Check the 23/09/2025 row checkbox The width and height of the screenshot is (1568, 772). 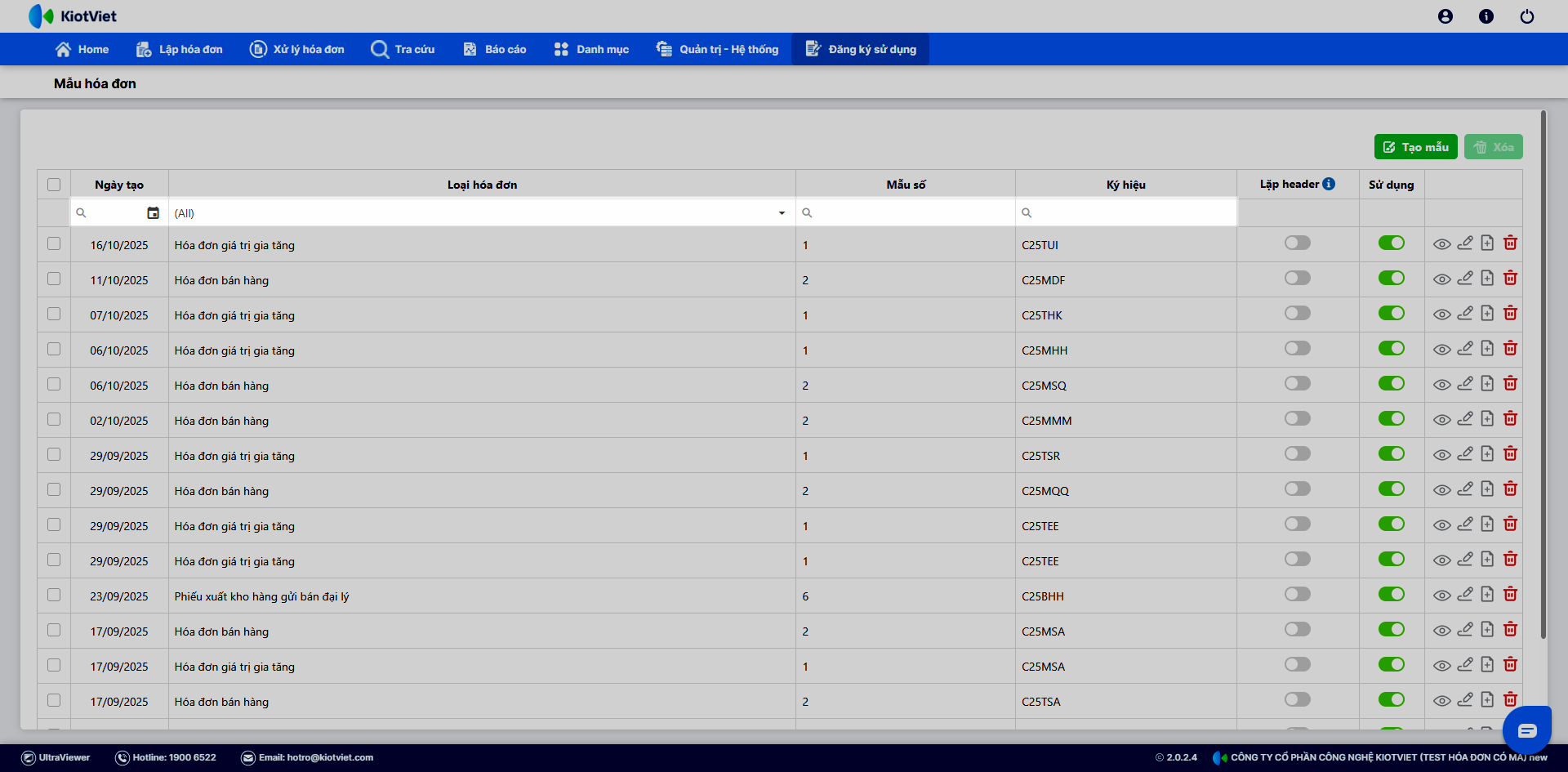click(x=54, y=595)
